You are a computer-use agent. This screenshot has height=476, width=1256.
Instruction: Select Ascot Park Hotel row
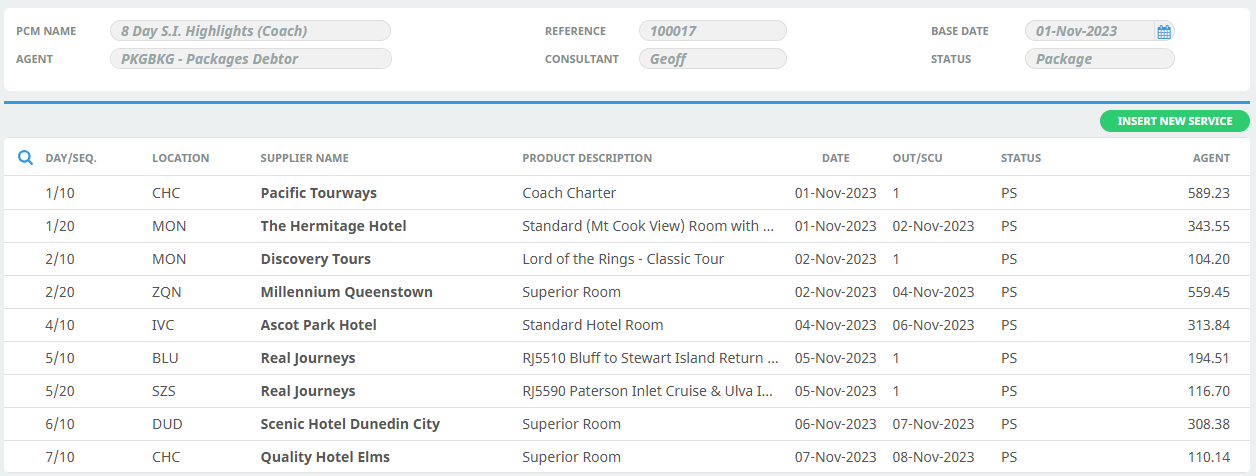[x=628, y=325]
